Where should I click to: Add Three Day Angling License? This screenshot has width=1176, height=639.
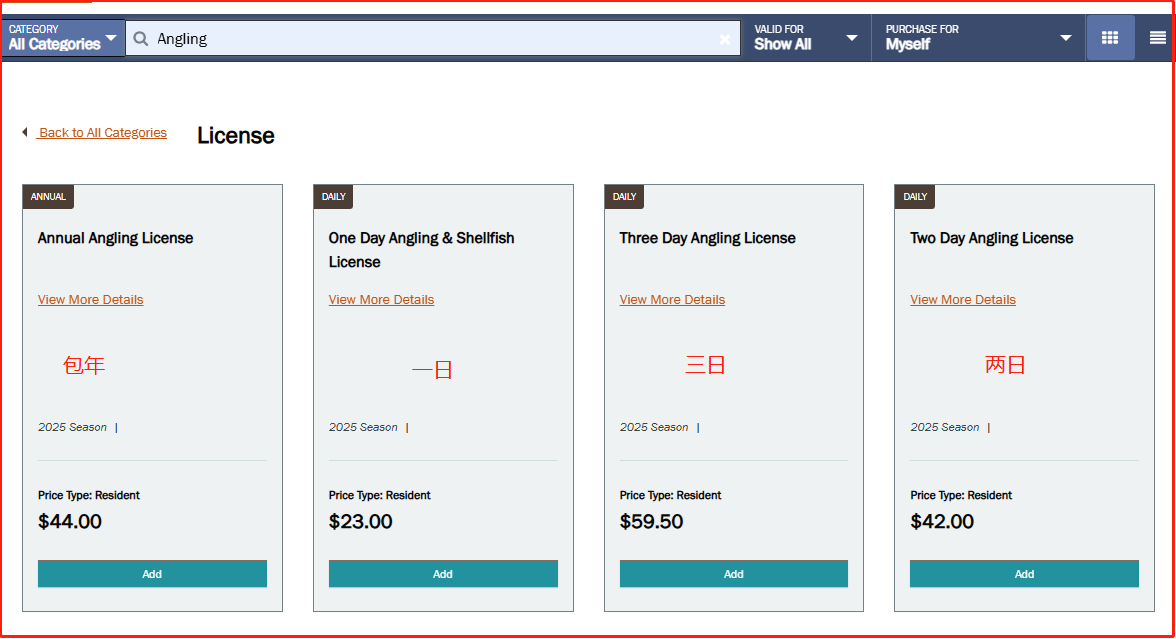734,574
